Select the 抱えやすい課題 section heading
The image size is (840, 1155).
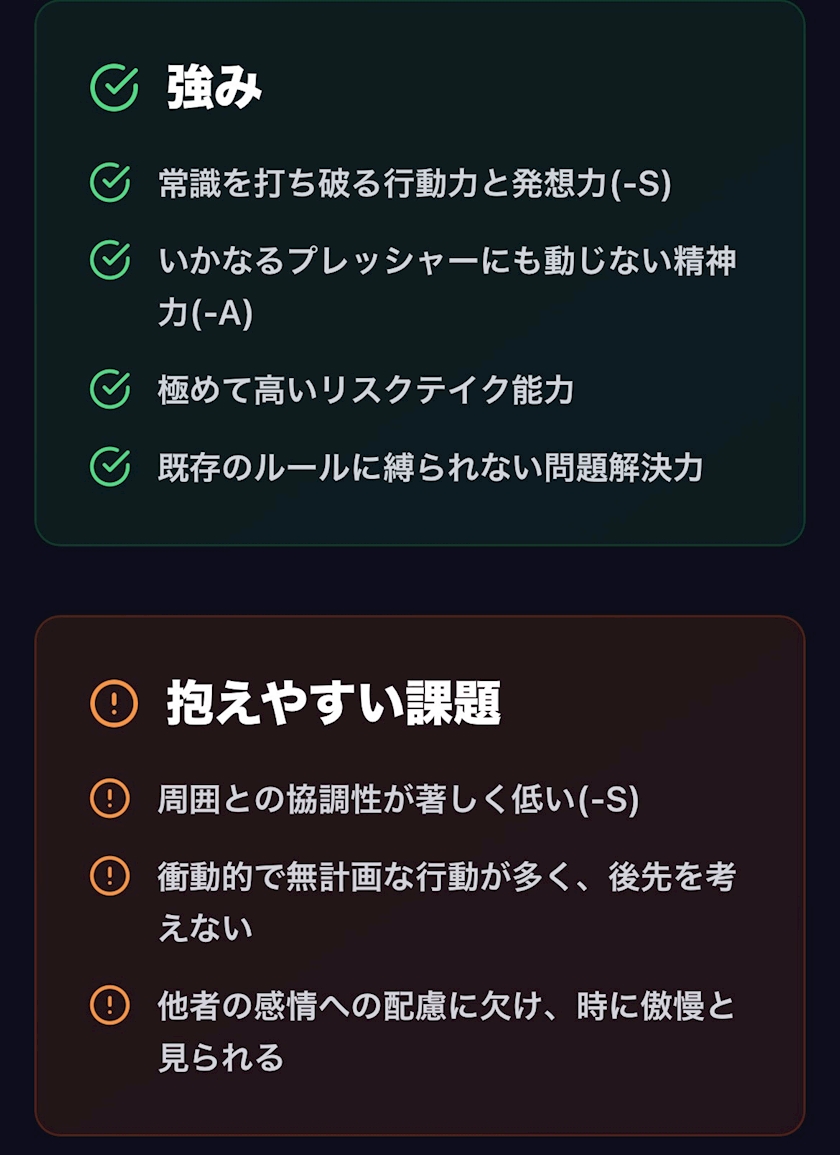point(334,703)
